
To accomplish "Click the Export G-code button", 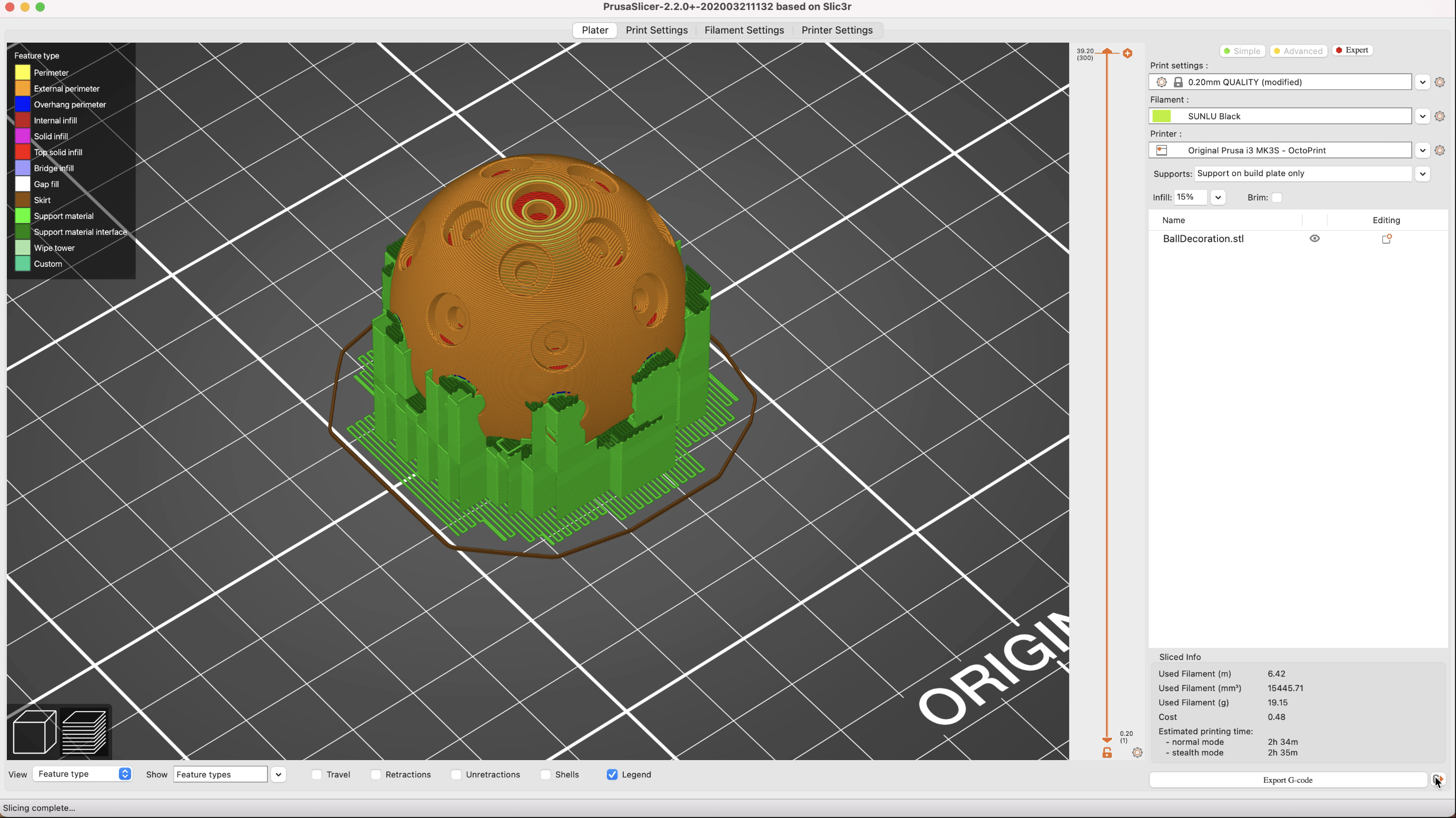I will [1288, 779].
